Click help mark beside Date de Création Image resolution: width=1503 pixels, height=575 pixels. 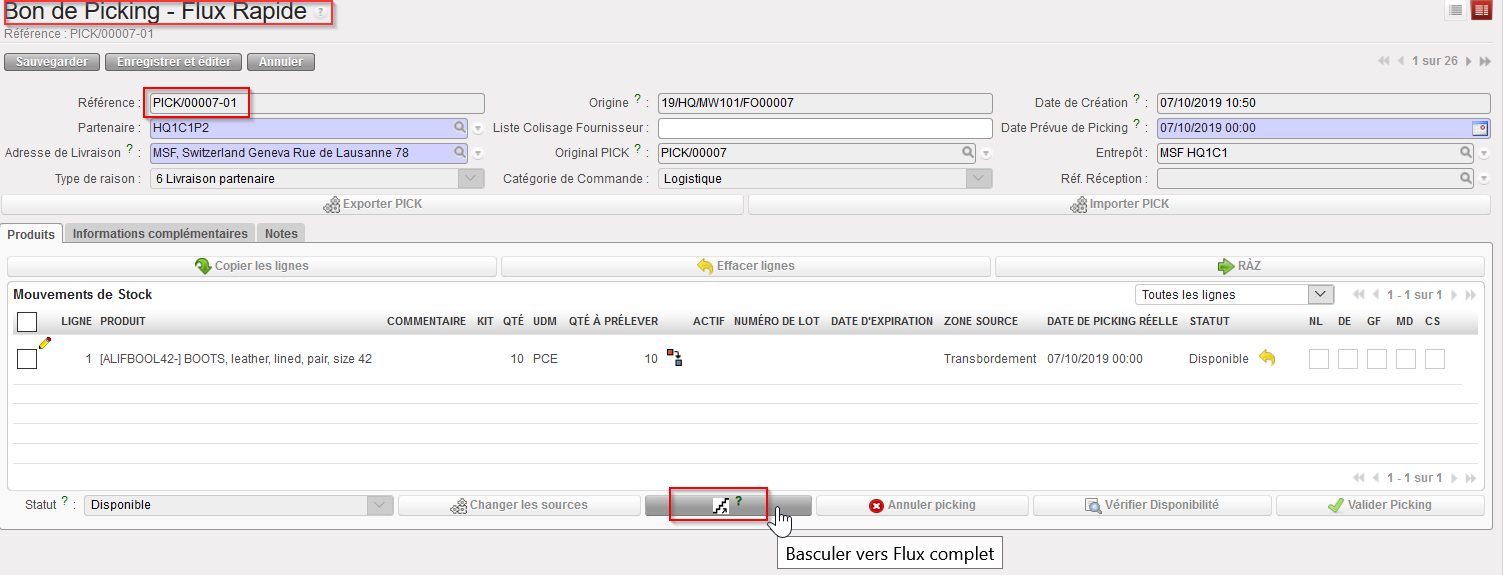click(1137, 100)
